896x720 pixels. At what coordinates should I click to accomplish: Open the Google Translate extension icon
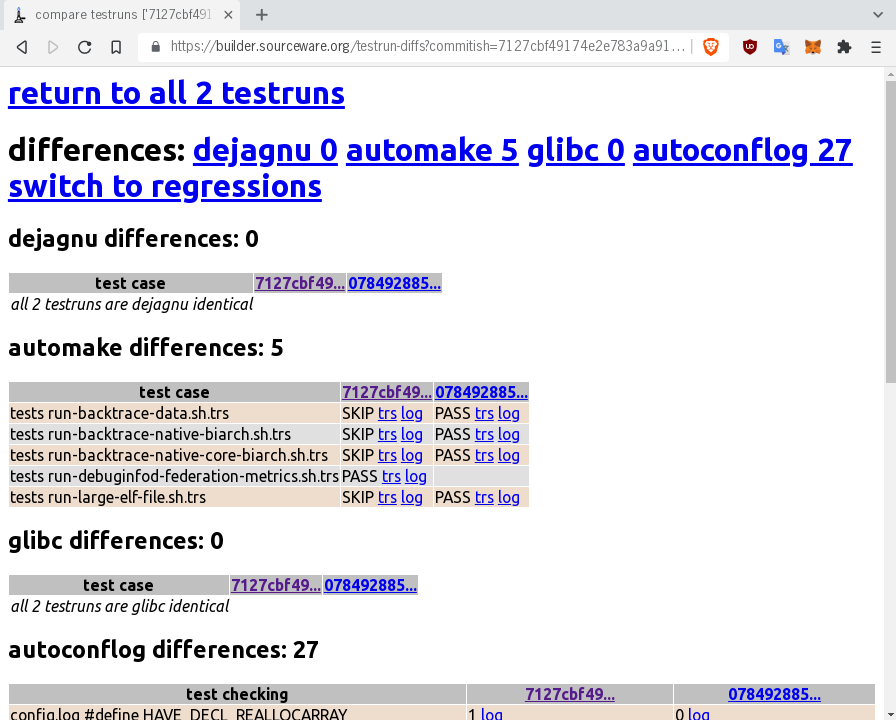(x=781, y=46)
